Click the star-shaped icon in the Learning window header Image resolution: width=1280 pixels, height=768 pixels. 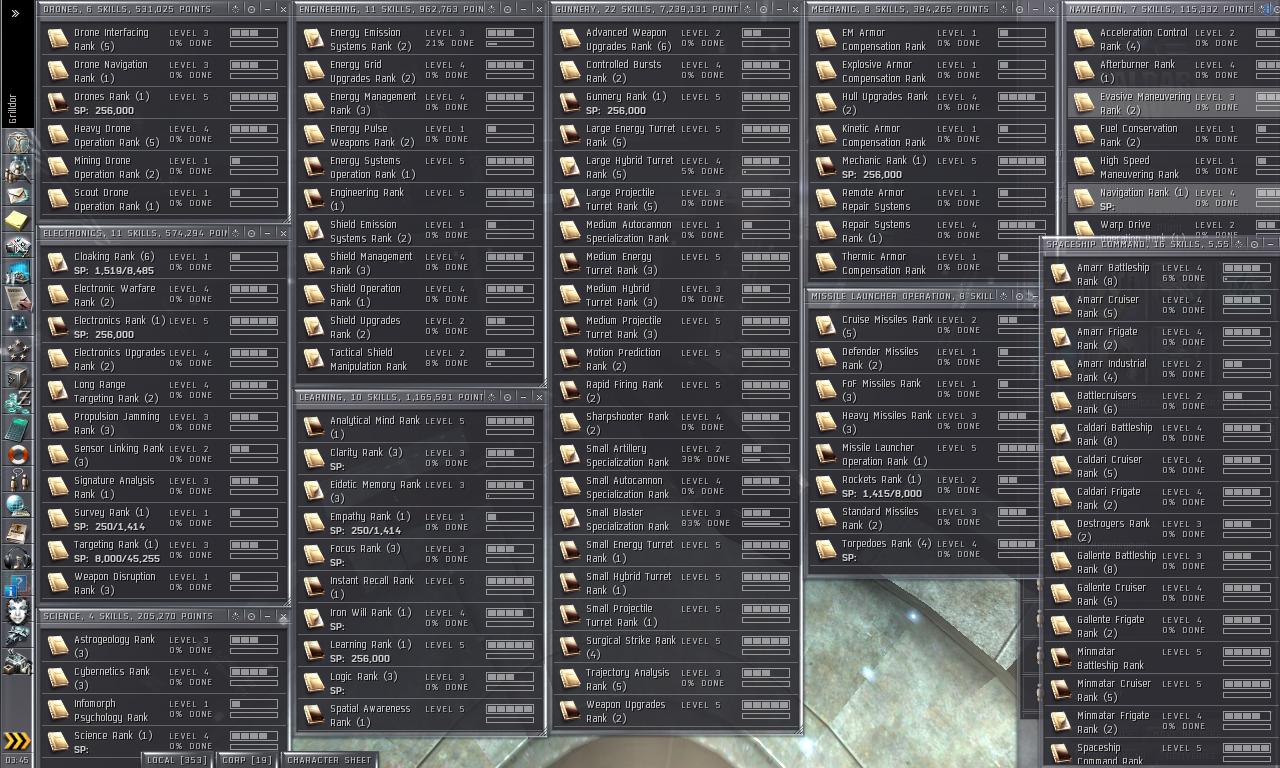[491, 397]
